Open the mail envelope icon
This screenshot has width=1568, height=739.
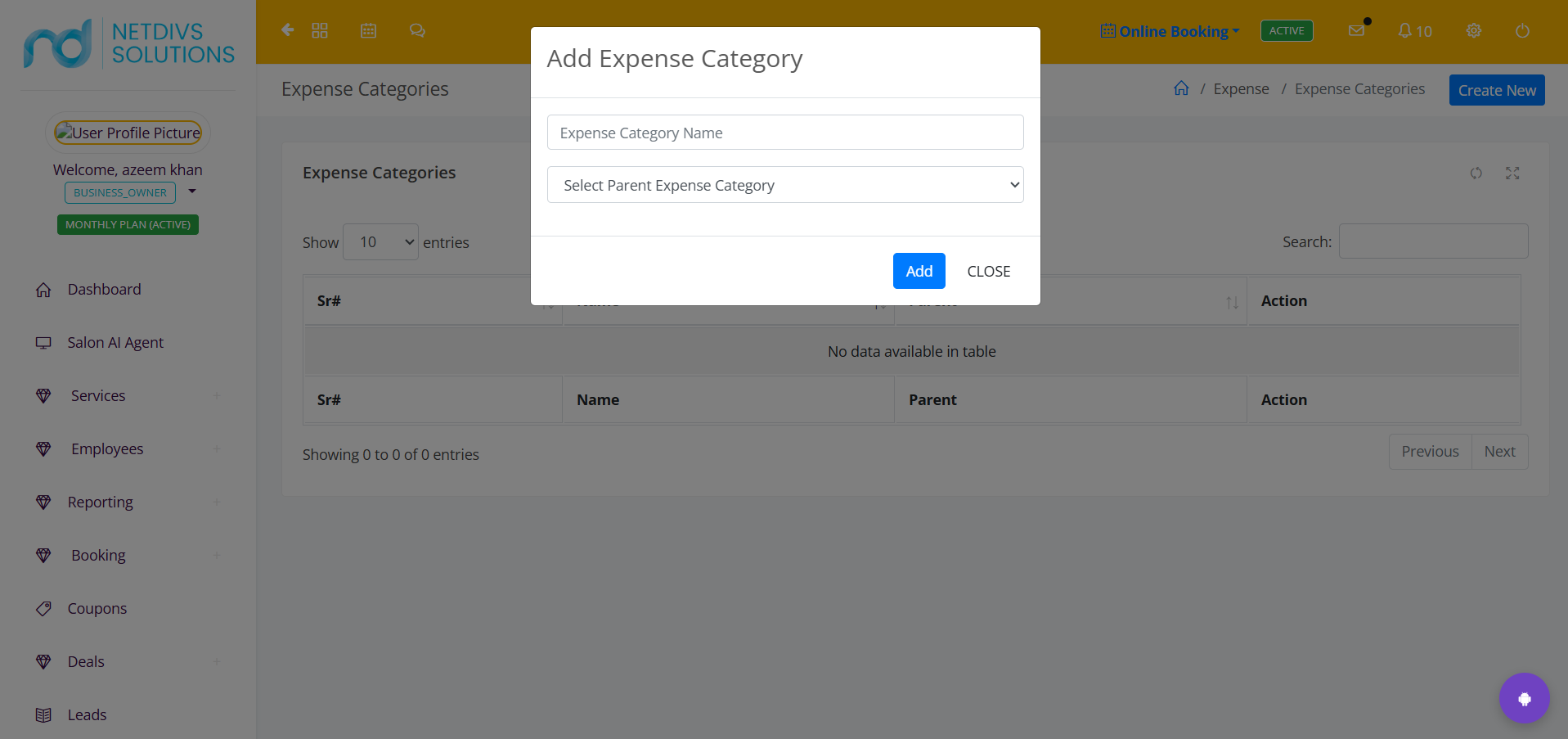[x=1356, y=30]
